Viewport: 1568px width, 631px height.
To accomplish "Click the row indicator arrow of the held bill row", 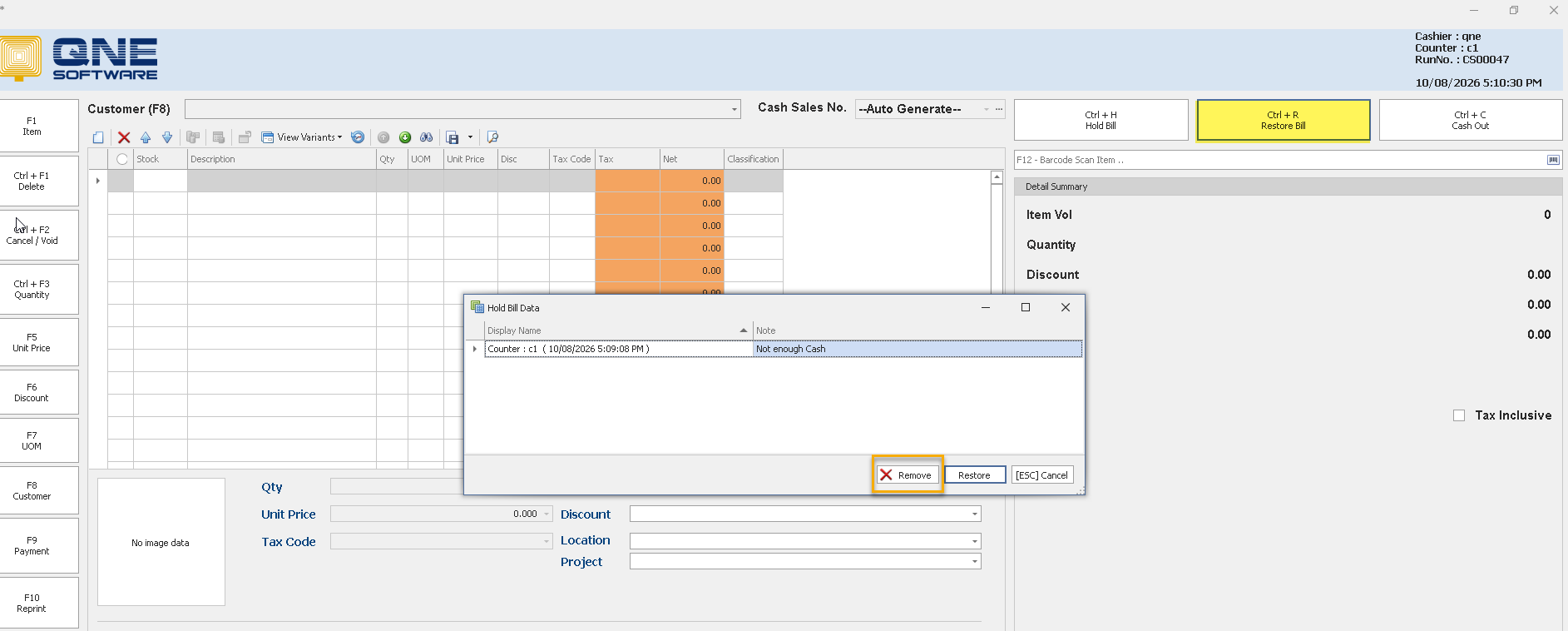I will (x=475, y=349).
